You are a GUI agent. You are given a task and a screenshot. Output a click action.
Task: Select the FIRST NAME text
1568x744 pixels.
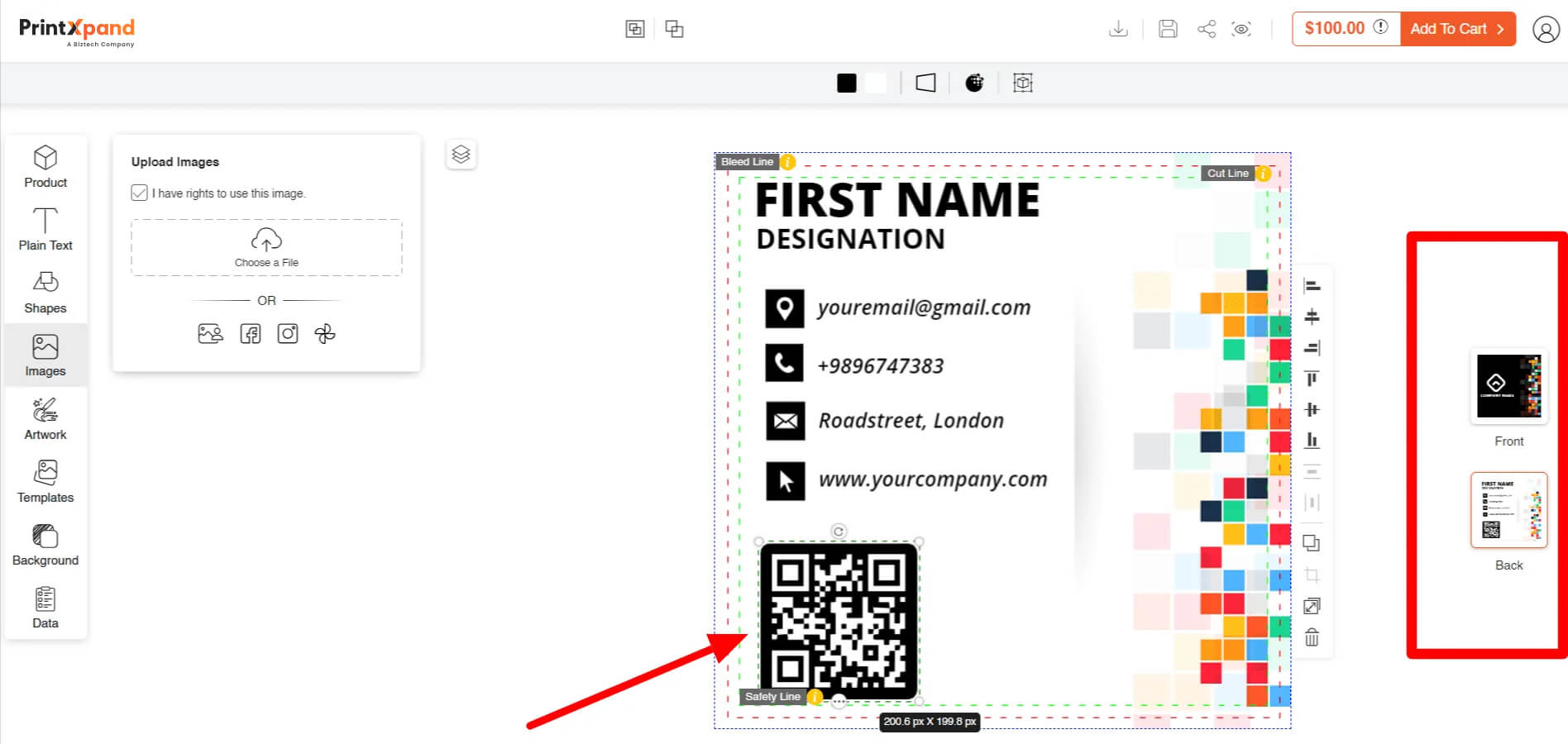click(x=898, y=200)
